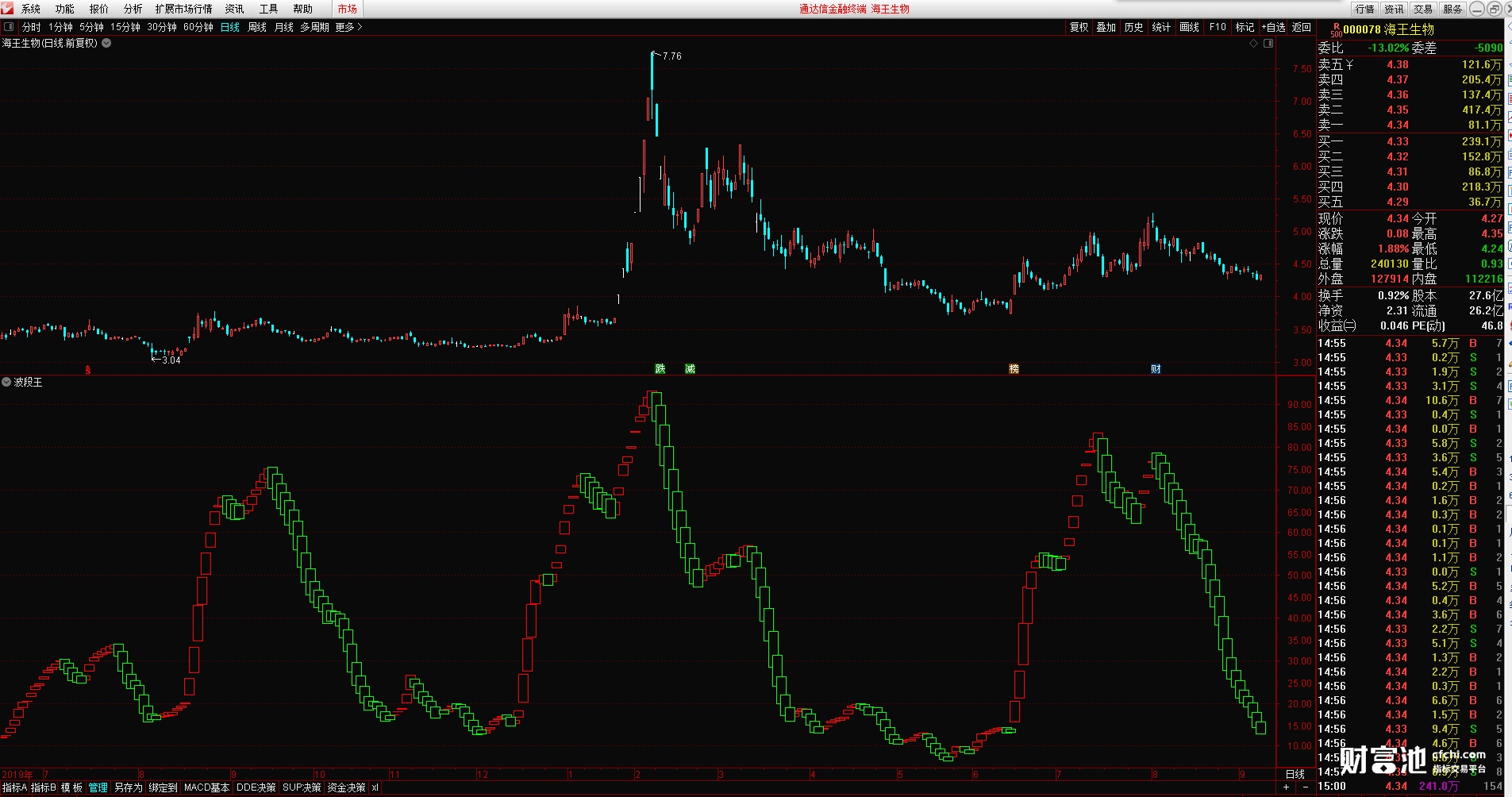Click the 标记 mark button
The width and height of the screenshot is (1512, 797).
[x=1245, y=27]
